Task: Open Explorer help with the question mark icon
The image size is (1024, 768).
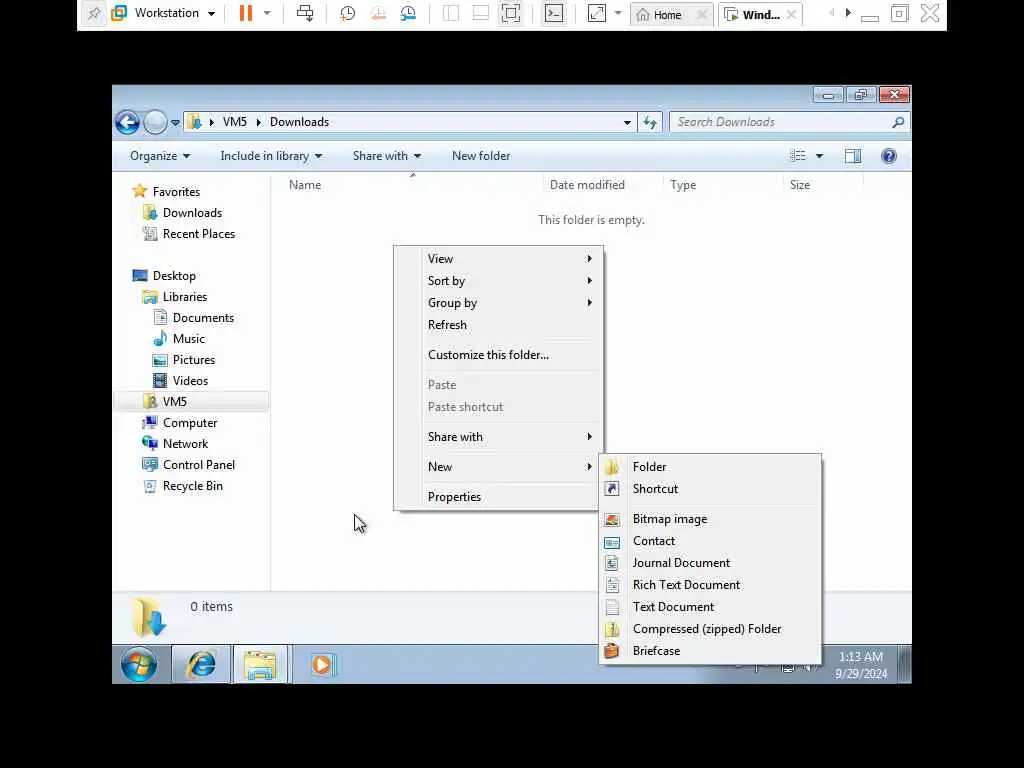Action: (889, 156)
